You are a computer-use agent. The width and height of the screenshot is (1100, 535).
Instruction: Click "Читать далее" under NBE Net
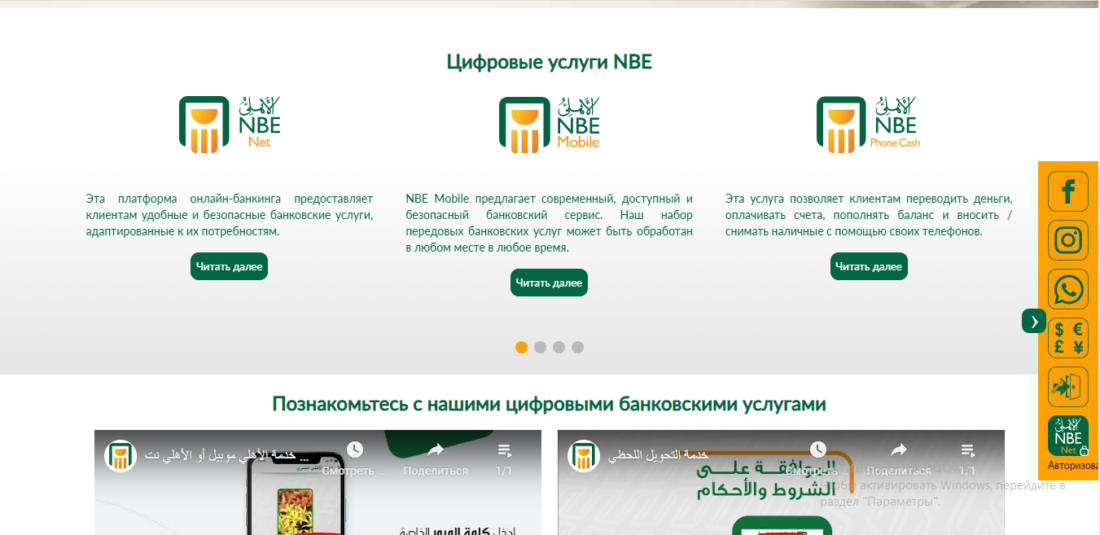(x=229, y=266)
